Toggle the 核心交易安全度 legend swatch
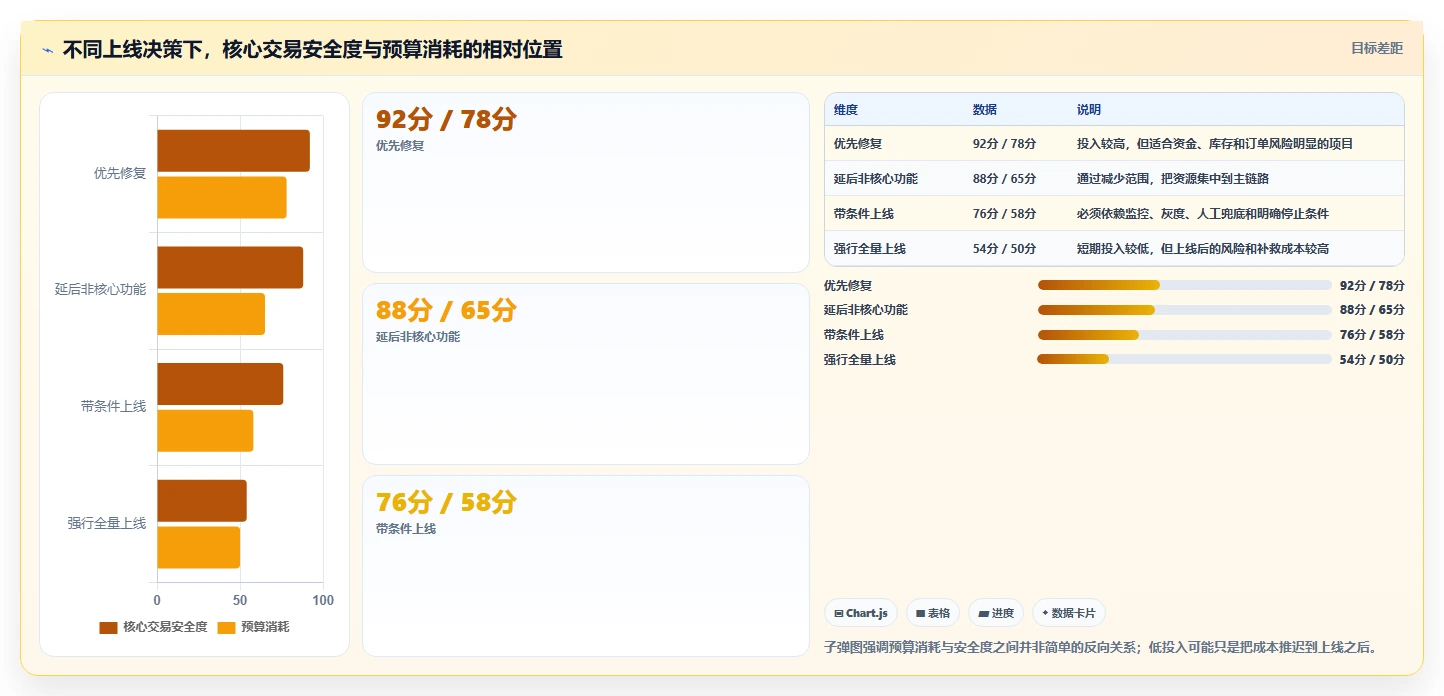The height and width of the screenshot is (696, 1444). (108, 627)
